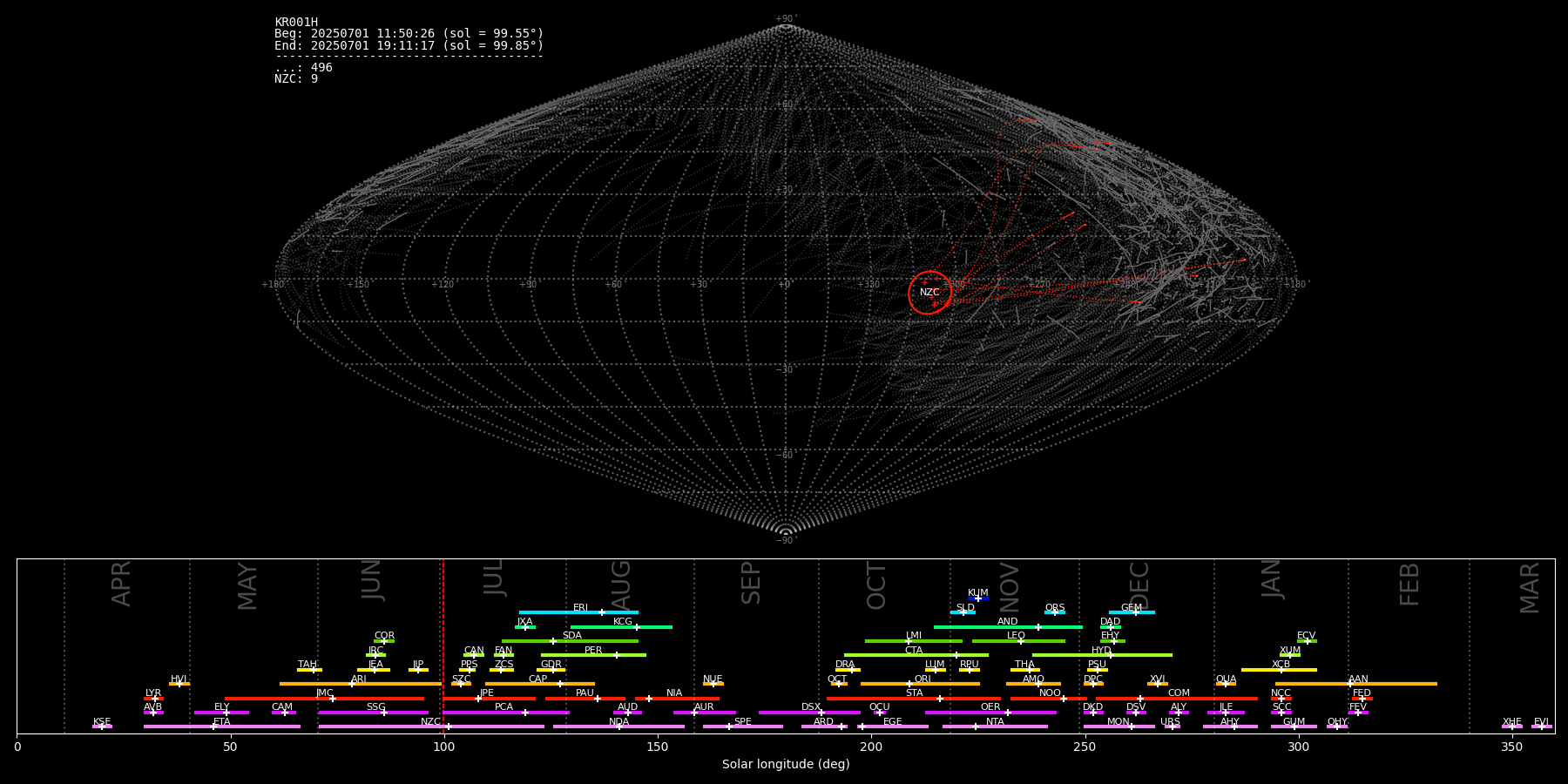
Task: Click the URS shower label
Action: tap(1171, 722)
